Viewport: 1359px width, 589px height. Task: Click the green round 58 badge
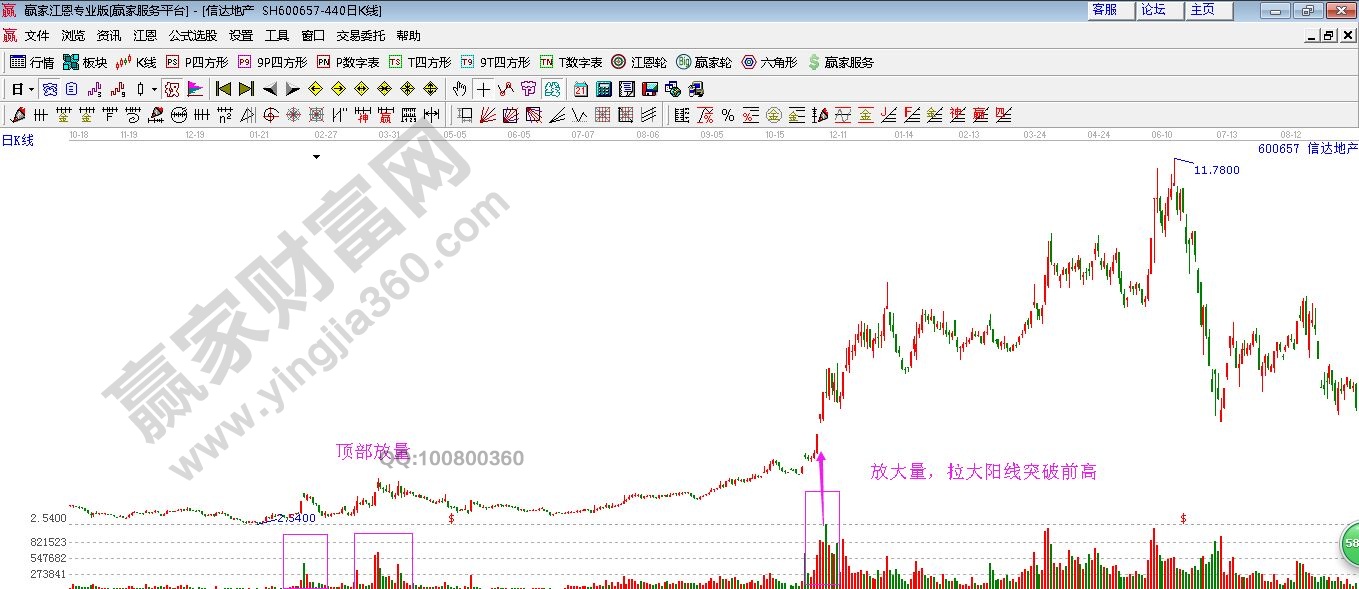click(x=1349, y=543)
